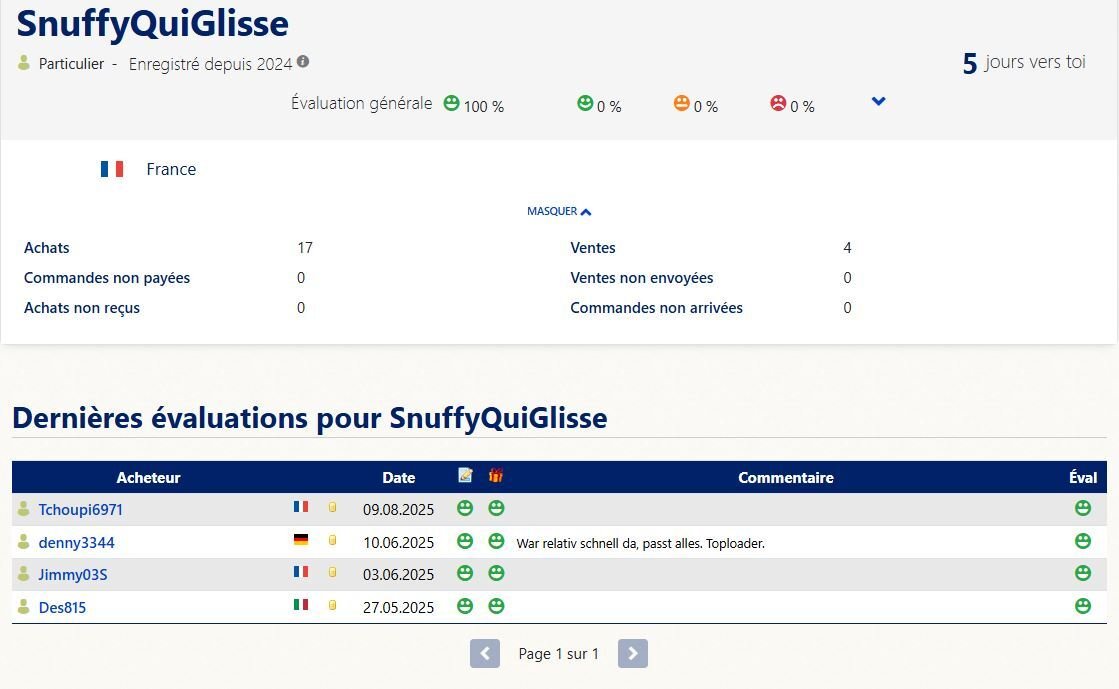Open the Jimmy03S buyer profile
The height and width of the screenshot is (689, 1119).
pyautogui.click(x=73, y=575)
